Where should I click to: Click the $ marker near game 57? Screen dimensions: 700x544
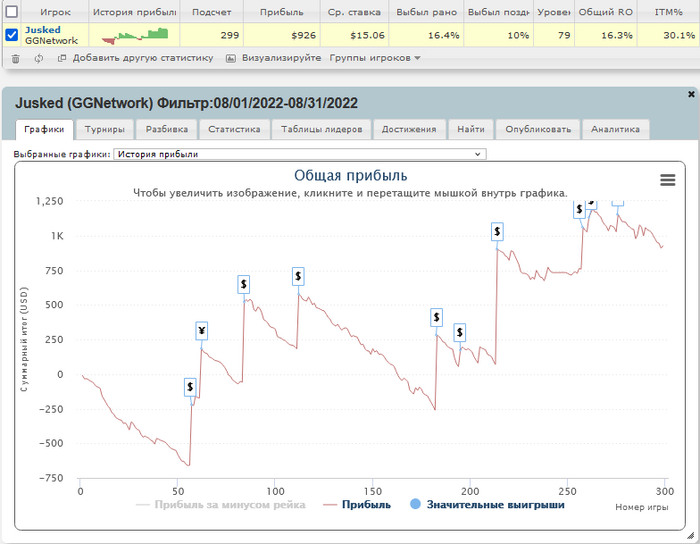pos(190,387)
